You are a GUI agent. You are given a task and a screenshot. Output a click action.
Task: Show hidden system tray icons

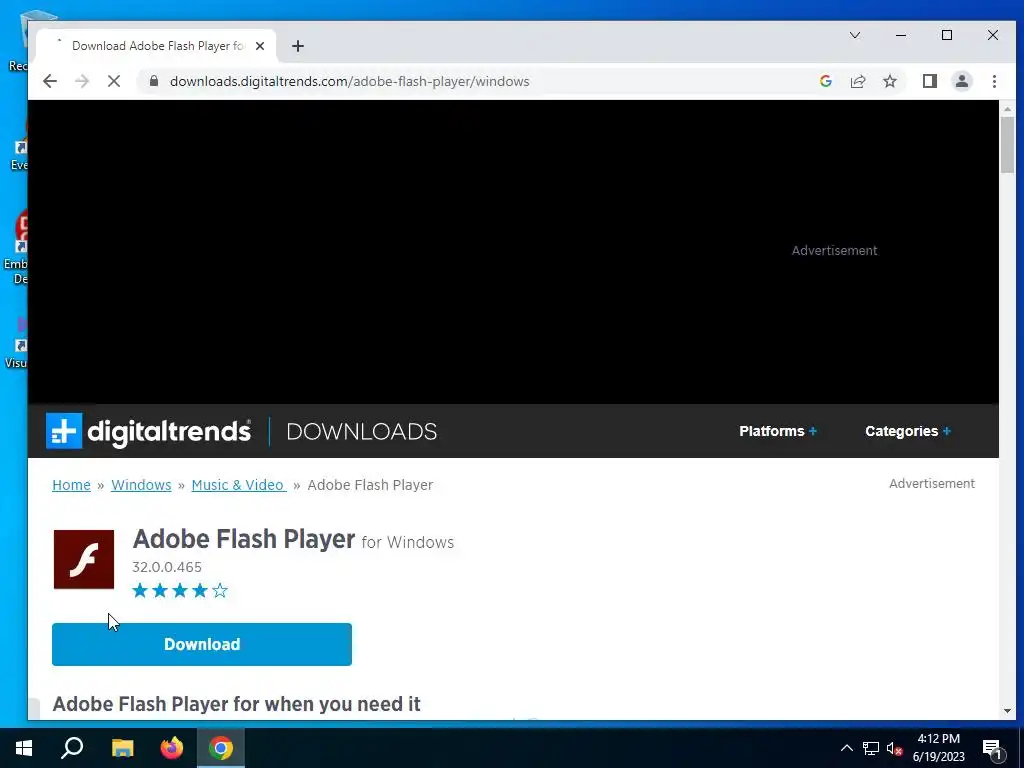pyautogui.click(x=846, y=748)
